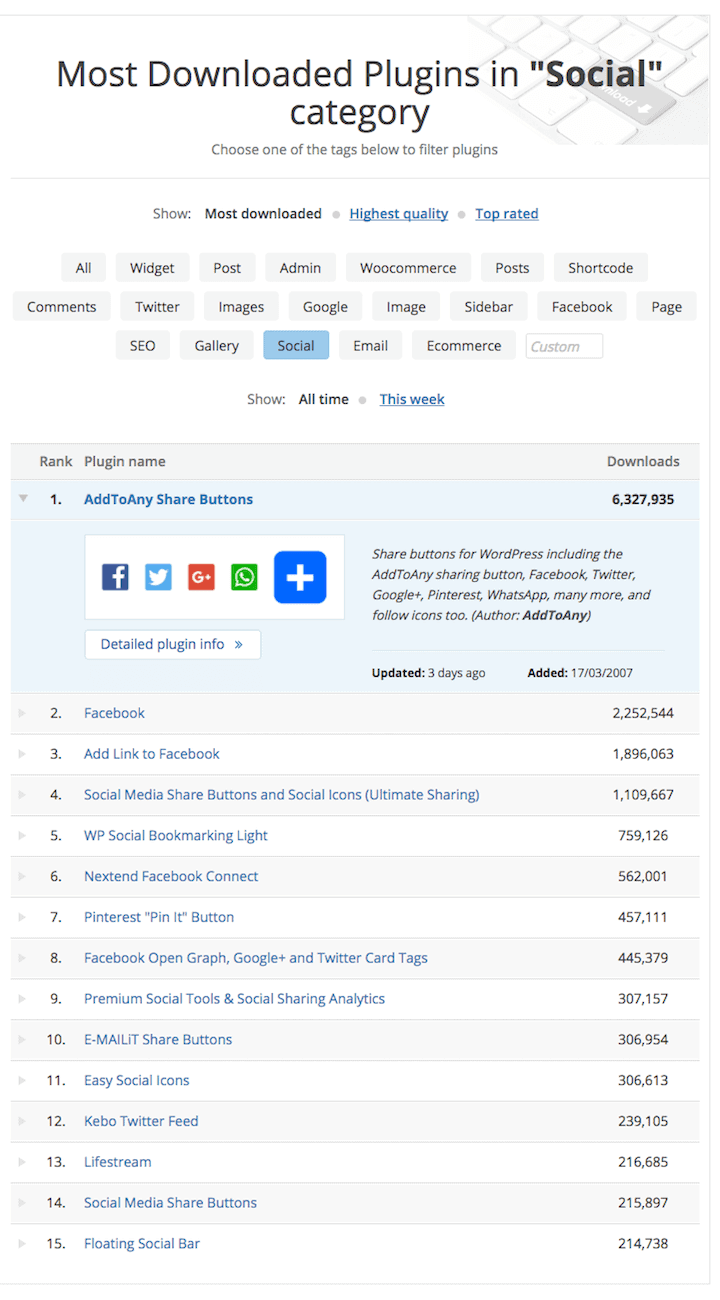Choose the Page tag
Viewport: 720px width, 1300px height.
(667, 307)
